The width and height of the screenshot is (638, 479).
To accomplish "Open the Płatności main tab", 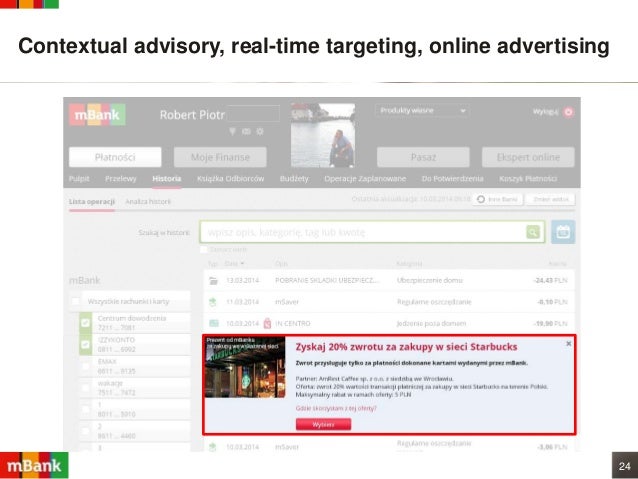I will pos(115,157).
